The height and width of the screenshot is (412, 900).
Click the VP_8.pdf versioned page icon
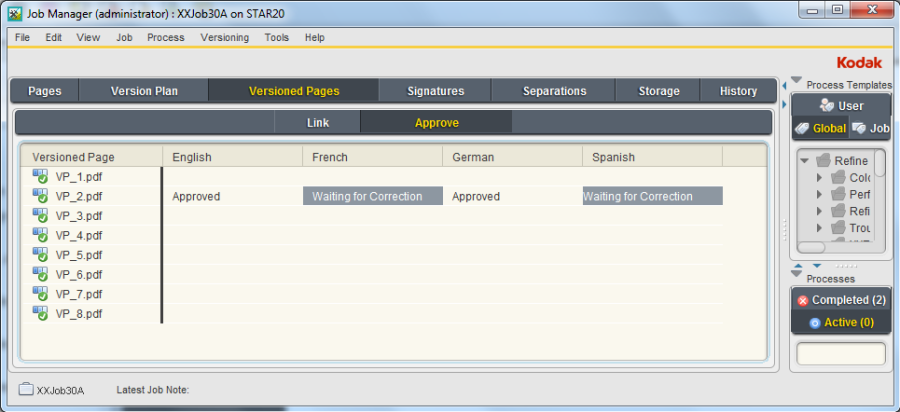click(40, 313)
